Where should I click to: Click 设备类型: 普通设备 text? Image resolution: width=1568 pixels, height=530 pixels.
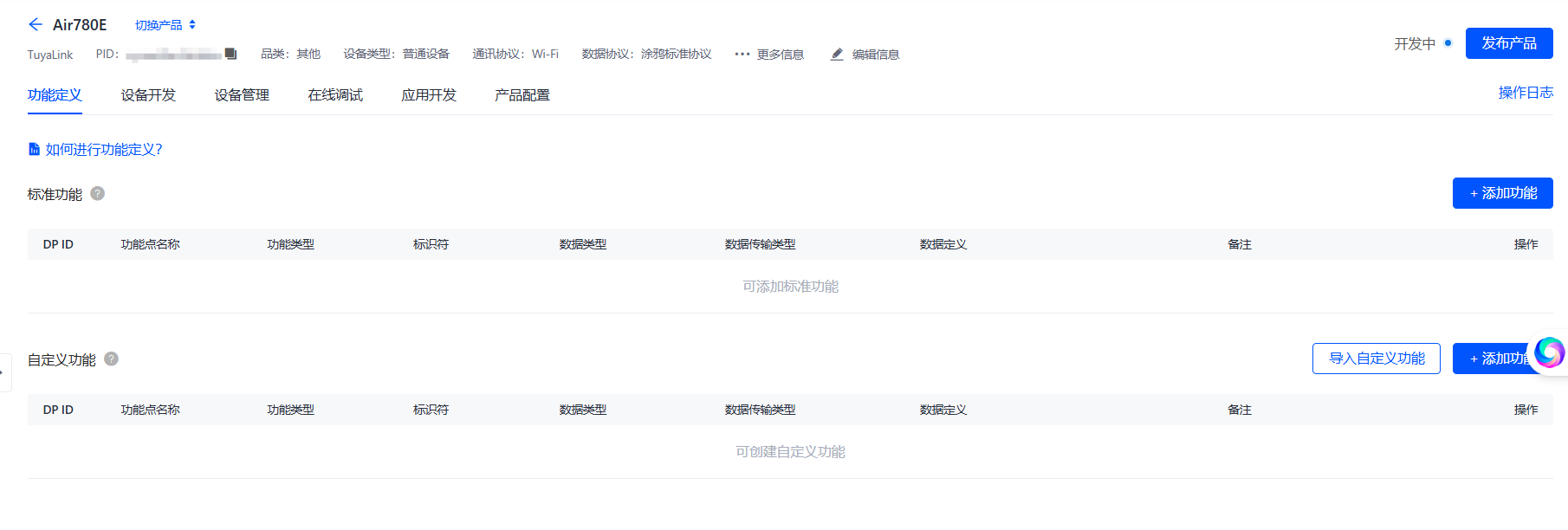pos(396,54)
